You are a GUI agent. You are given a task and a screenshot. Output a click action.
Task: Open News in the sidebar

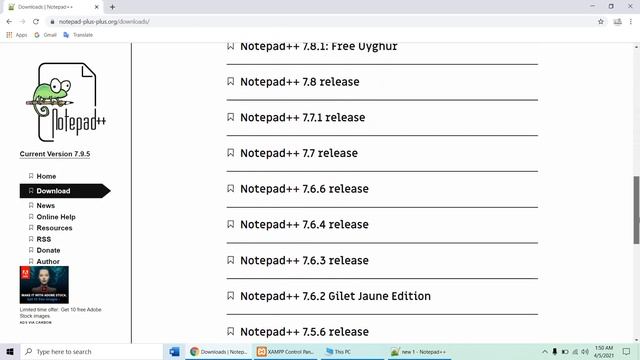coord(45,206)
